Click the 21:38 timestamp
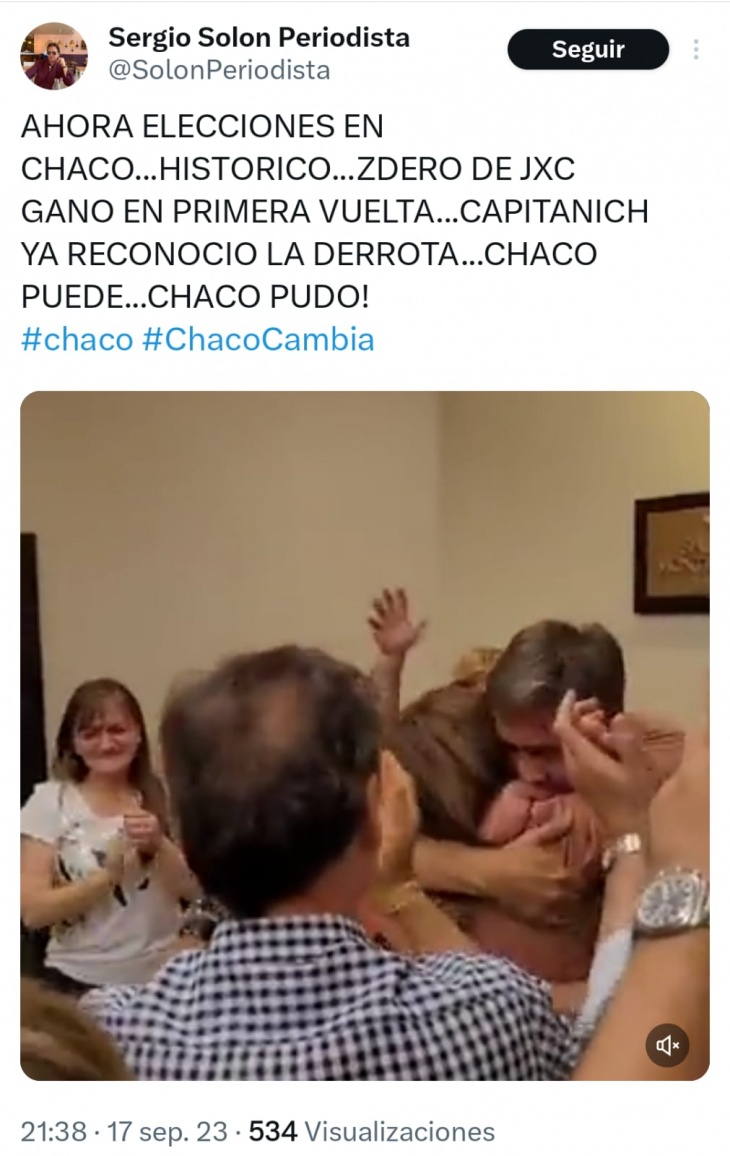Image resolution: width=730 pixels, height=1156 pixels. pyautogui.click(x=54, y=1132)
